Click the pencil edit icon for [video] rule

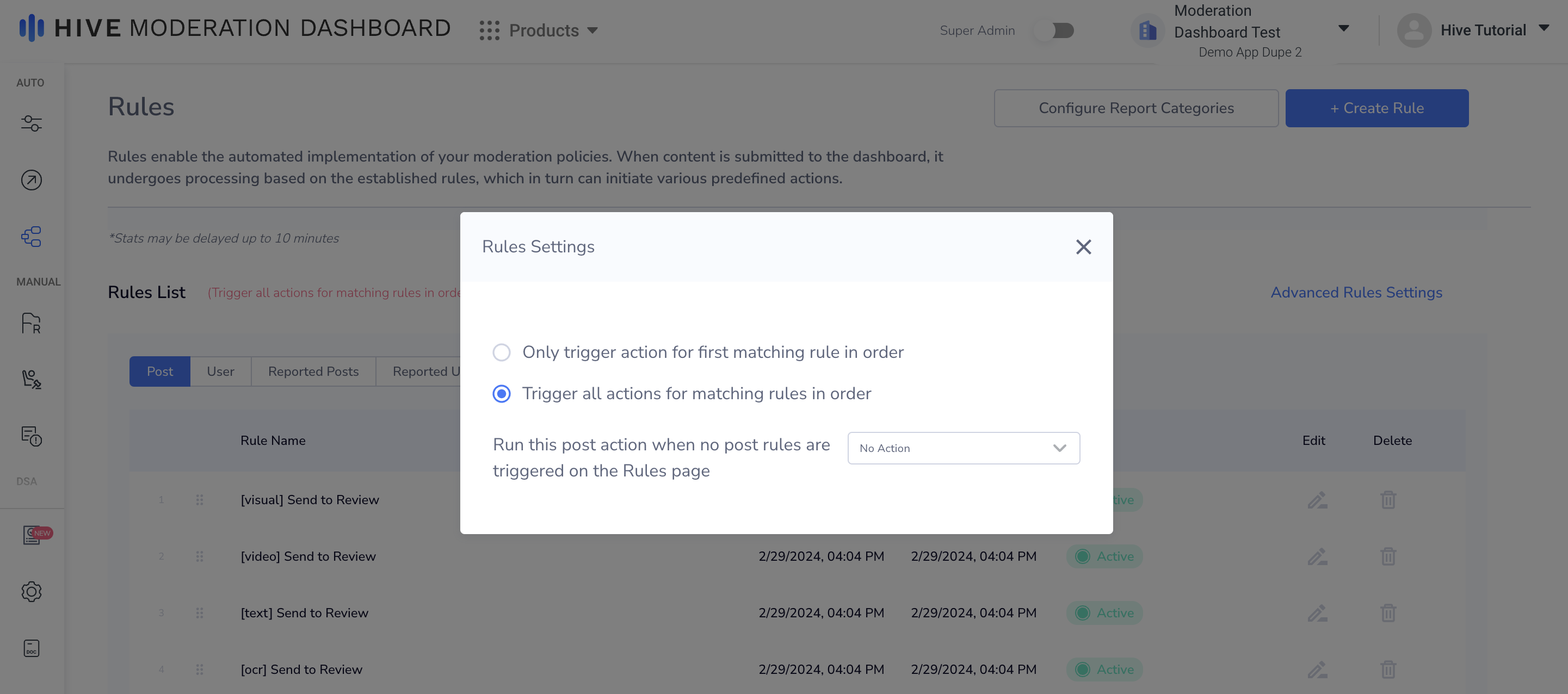tap(1317, 556)
